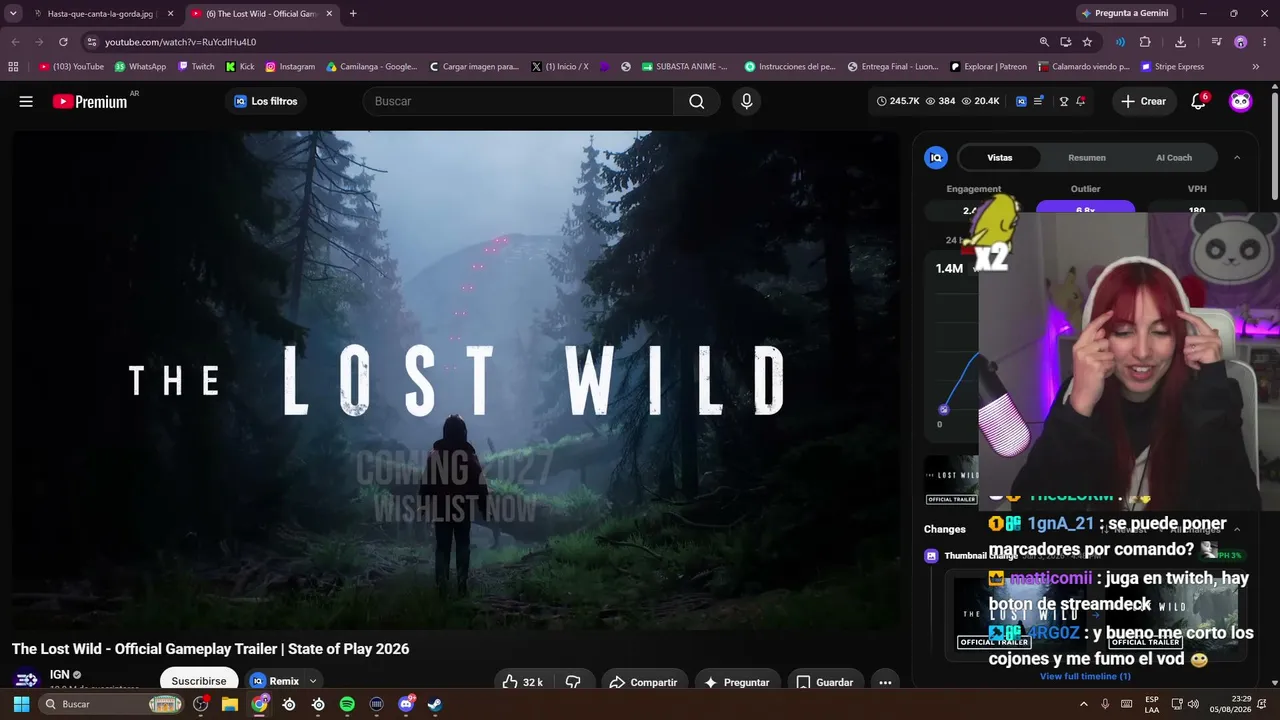Open the Chrome extensions puzzle icon
1280x720 pixels.
click(x=1145, y=42)
